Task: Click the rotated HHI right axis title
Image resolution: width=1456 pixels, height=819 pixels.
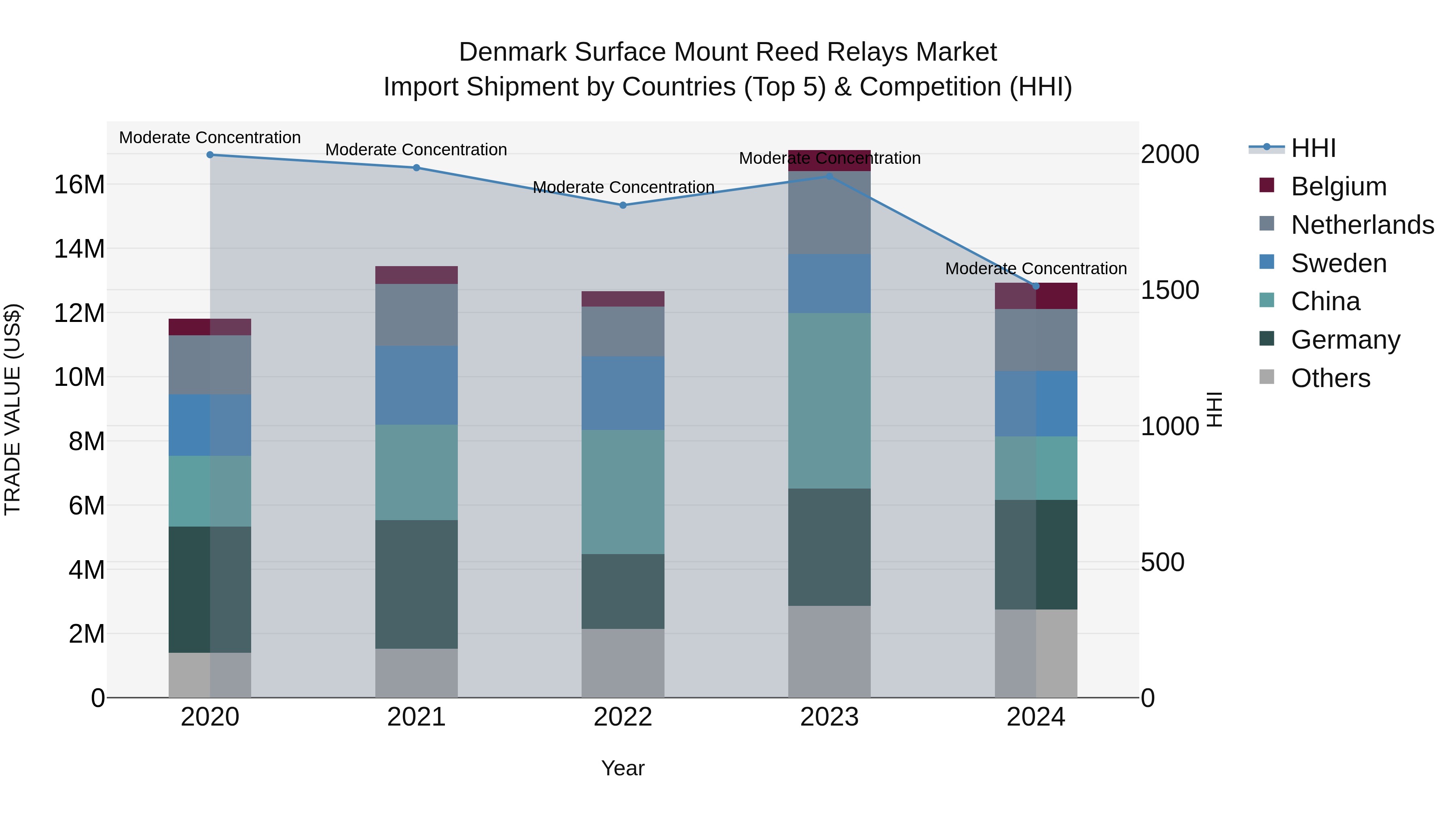Action: (x=1215, y=409)
